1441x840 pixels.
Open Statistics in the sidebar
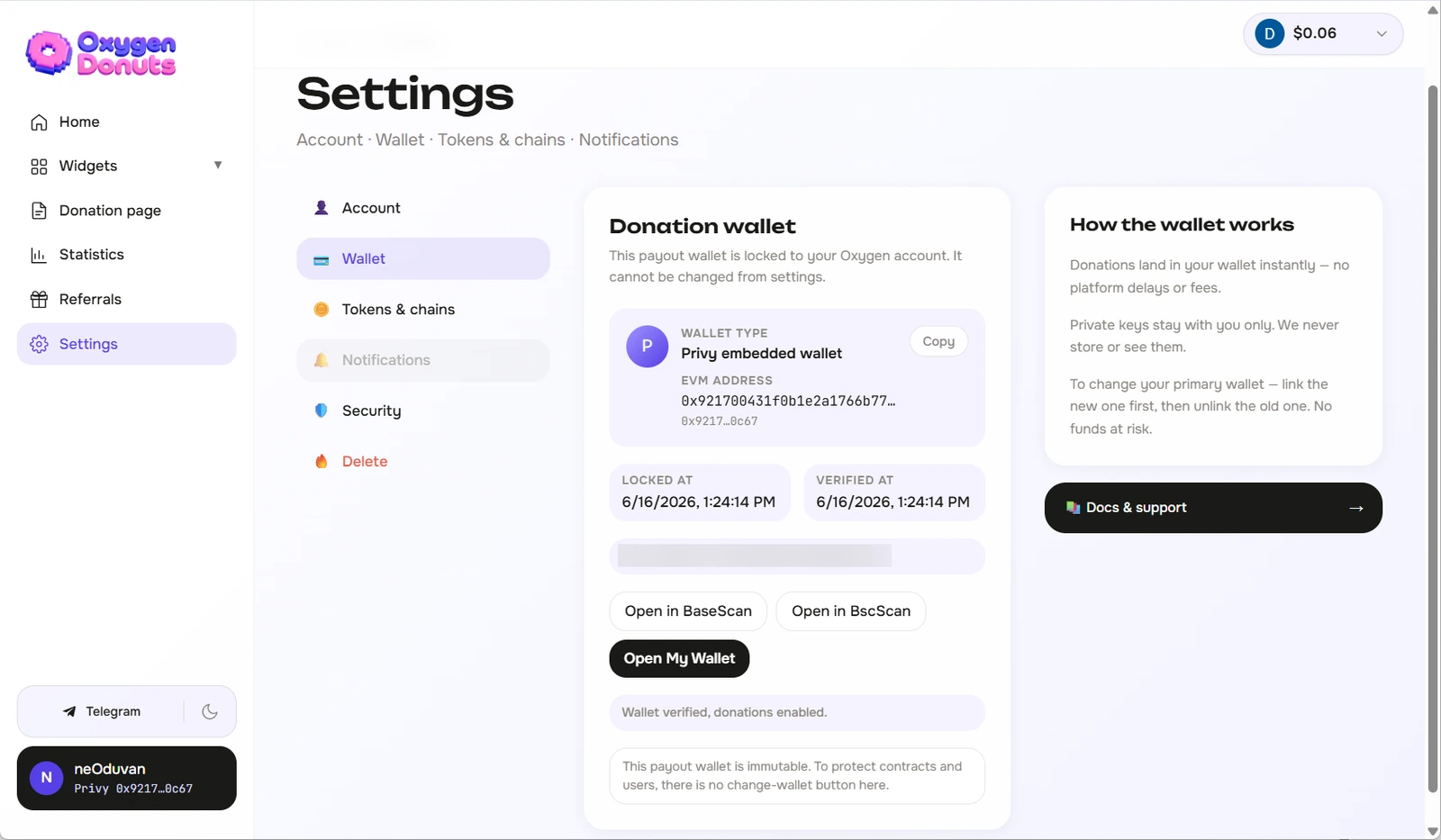coord(127,255)
